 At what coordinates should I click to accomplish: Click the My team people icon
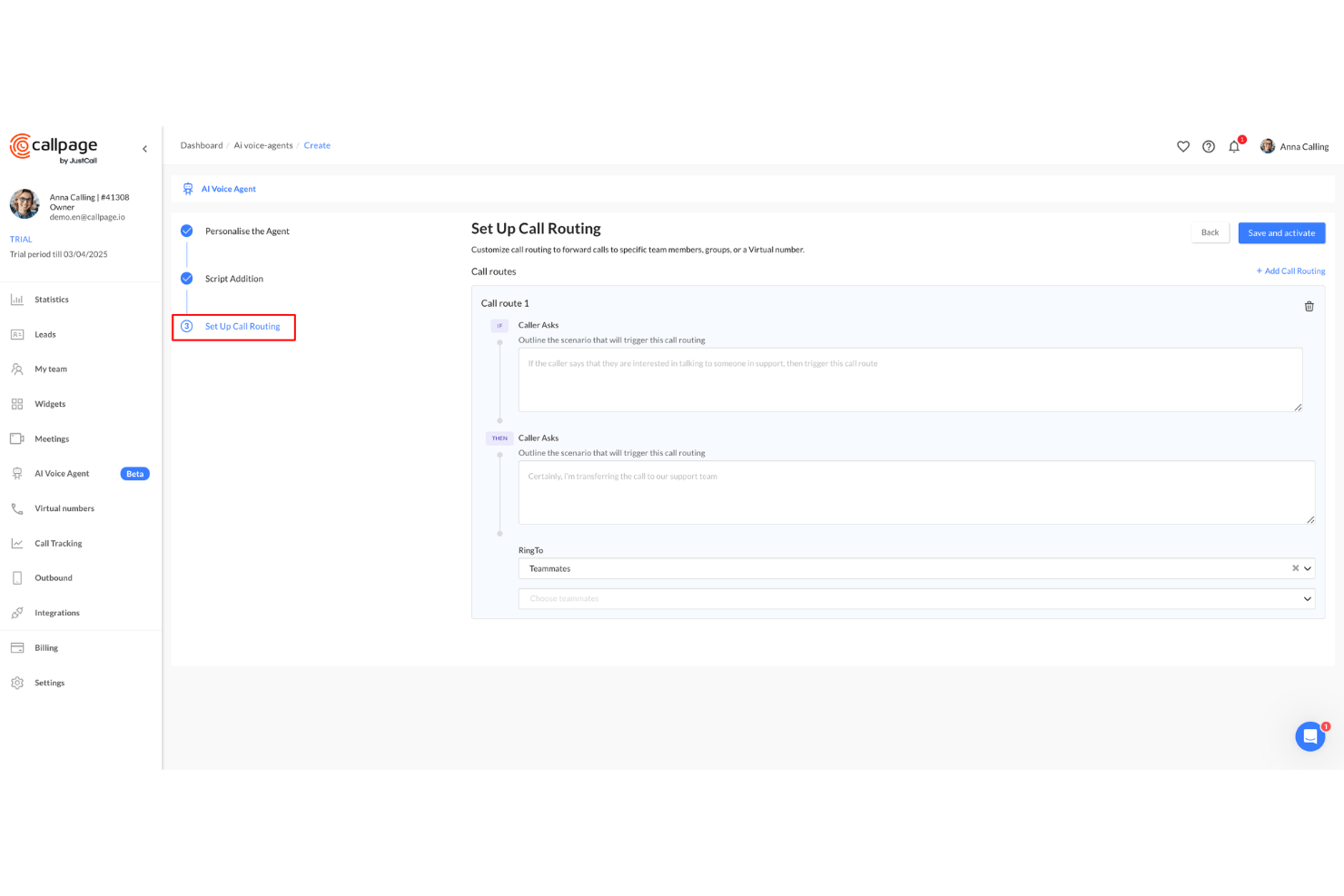click(x=17, y=369)
